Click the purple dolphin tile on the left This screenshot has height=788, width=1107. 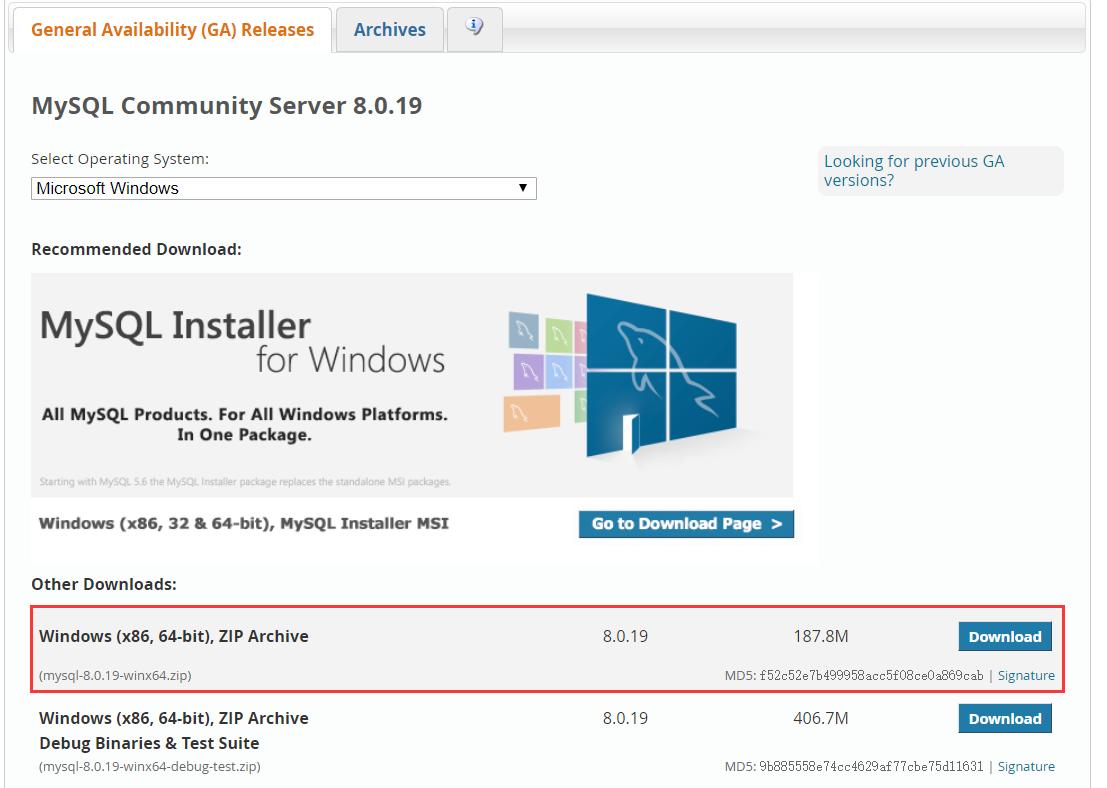click(528, 373)
